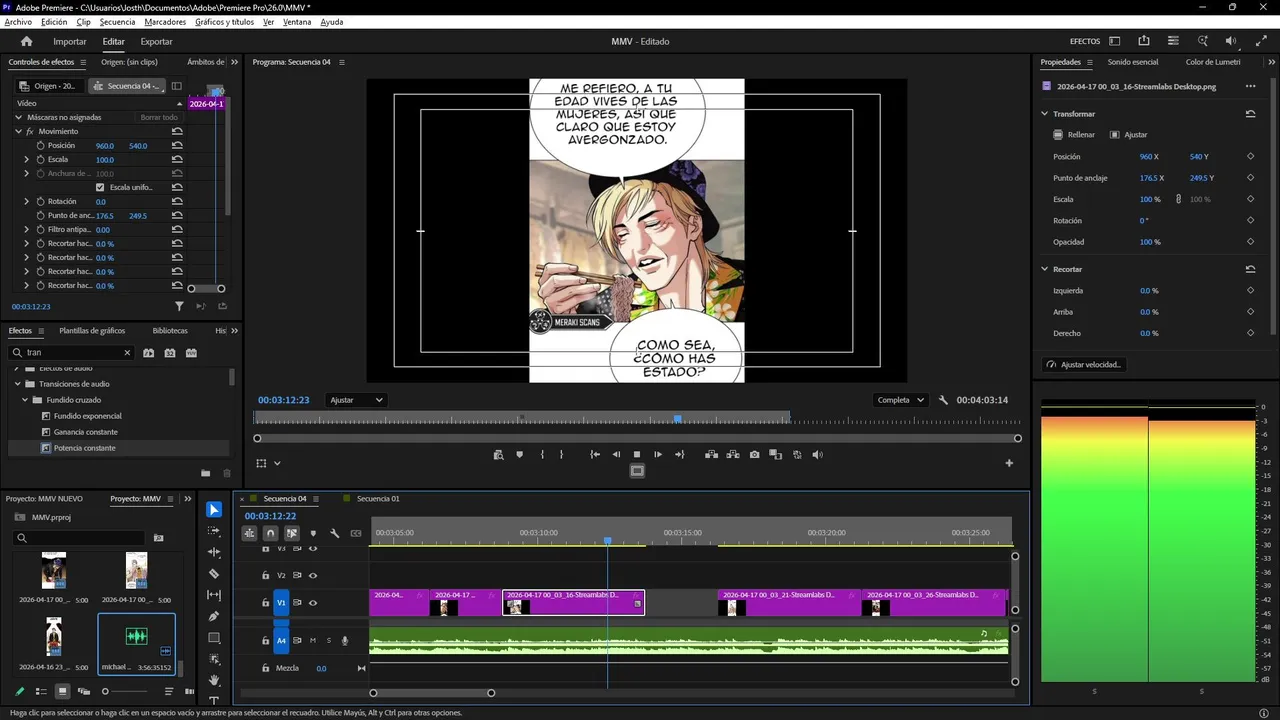Toggle linked selection in timeline
Image resolution: width=1280 pixels, height=720 pixels.
(x=292, y=534)
